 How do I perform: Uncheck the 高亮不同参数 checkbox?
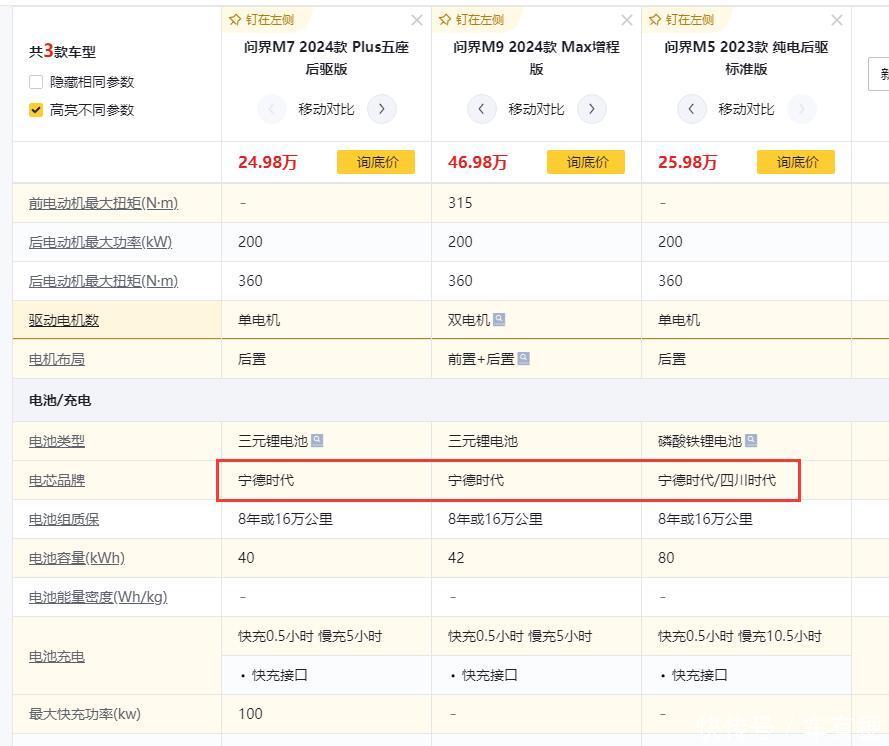[37, 110]
